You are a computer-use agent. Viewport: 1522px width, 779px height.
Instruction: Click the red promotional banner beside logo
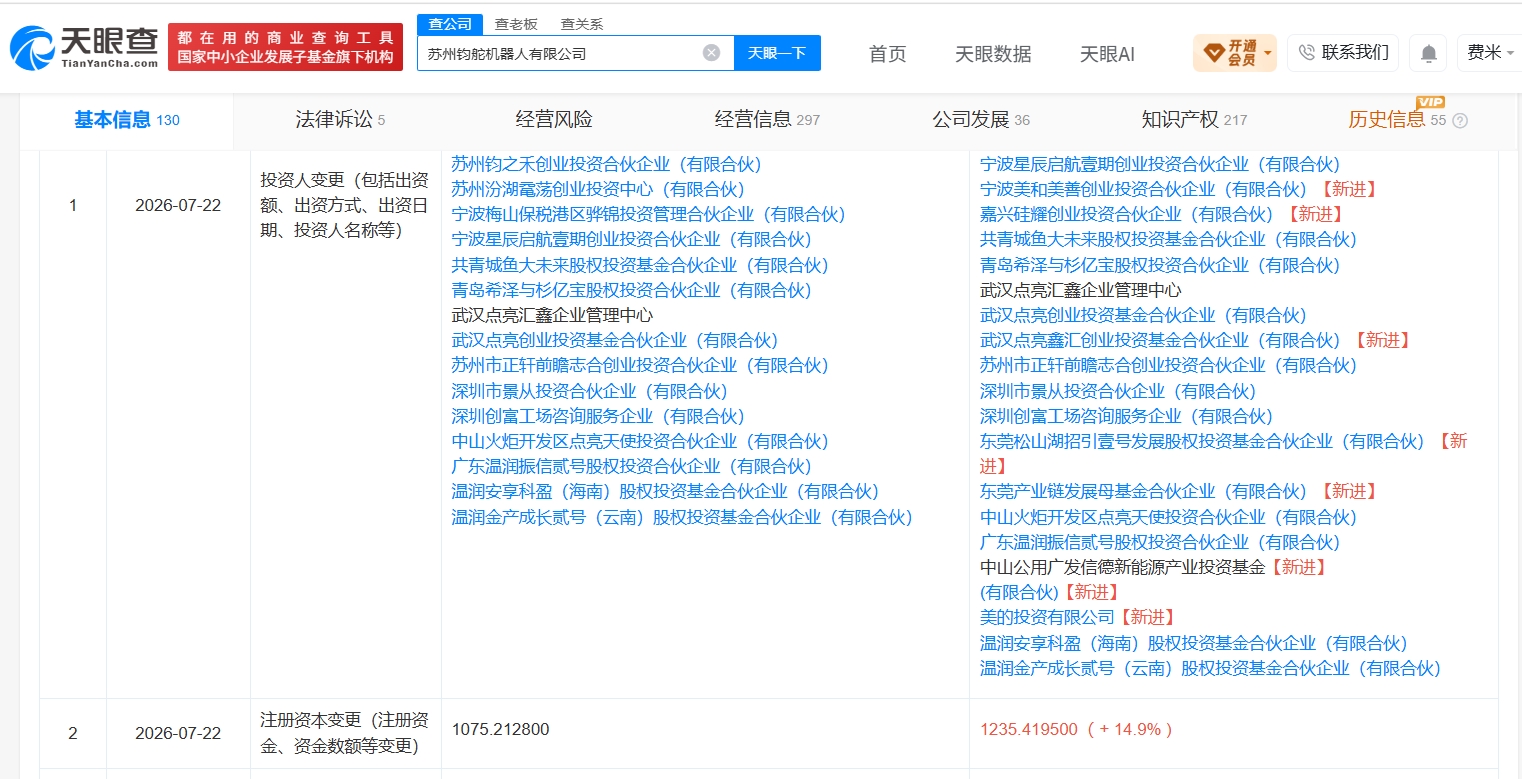pos(285,47)
